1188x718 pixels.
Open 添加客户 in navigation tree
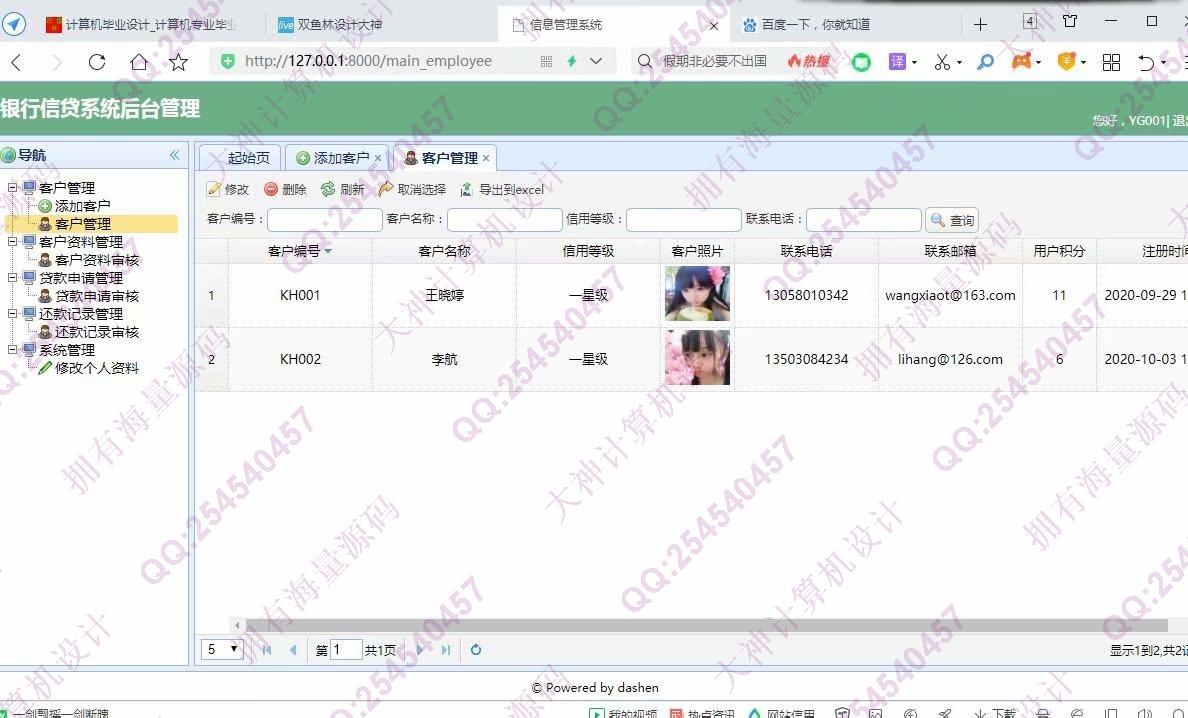click(x=83, y=206)
